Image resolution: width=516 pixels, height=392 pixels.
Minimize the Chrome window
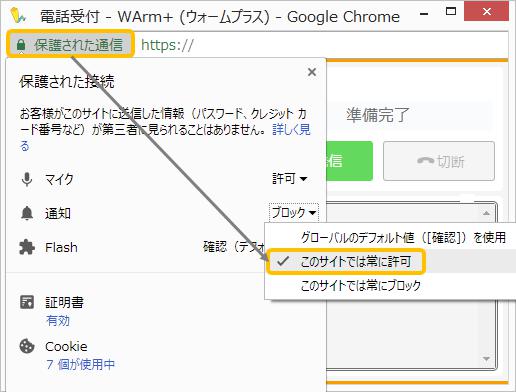coord(424,13)
